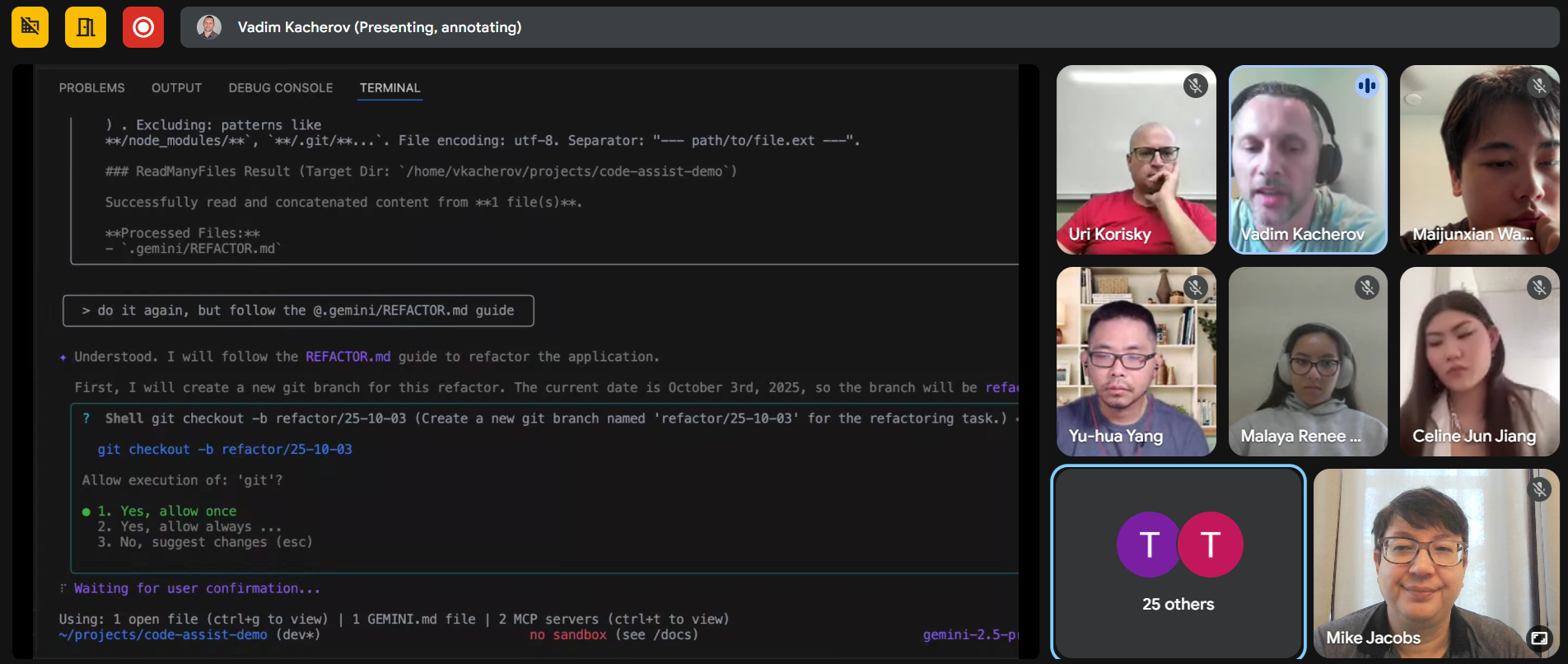
Task: Click picture-in-picture icon on Mike Jacobs tile
Action: pyautogui.click(x=1538, y=638)
